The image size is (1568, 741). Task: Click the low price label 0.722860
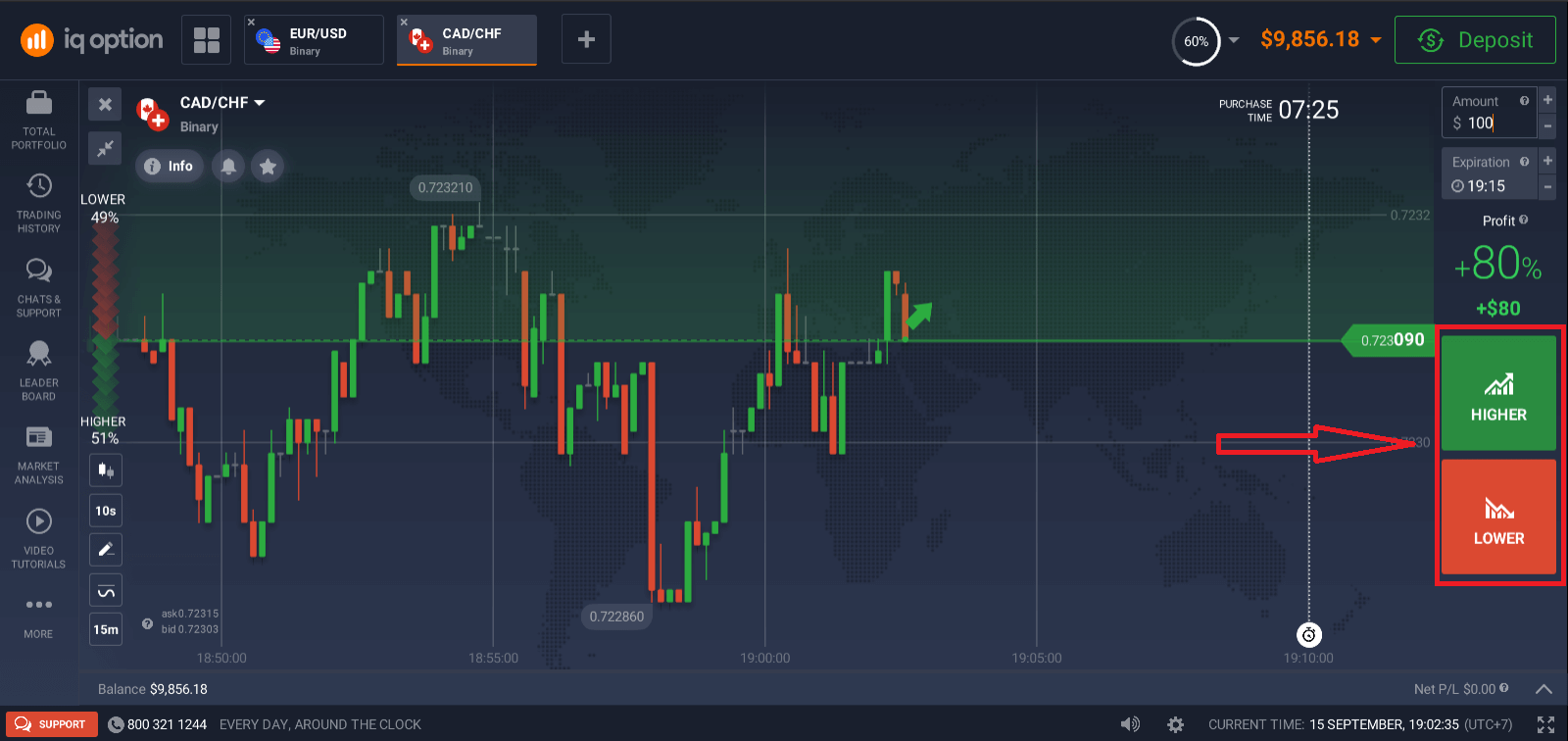617,617
